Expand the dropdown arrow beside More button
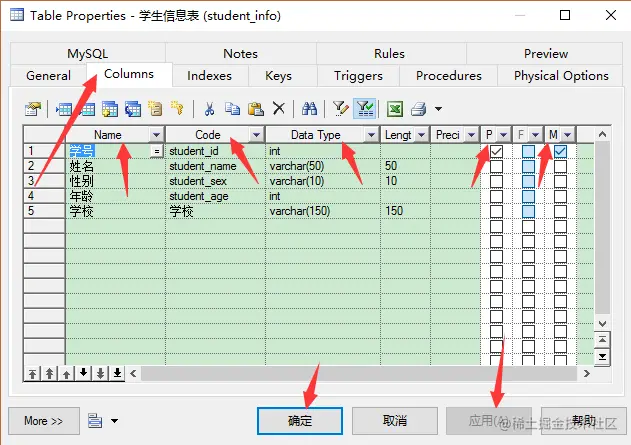Screen dimensions: 631x445 pyautogui.click(x=114, y=421)
